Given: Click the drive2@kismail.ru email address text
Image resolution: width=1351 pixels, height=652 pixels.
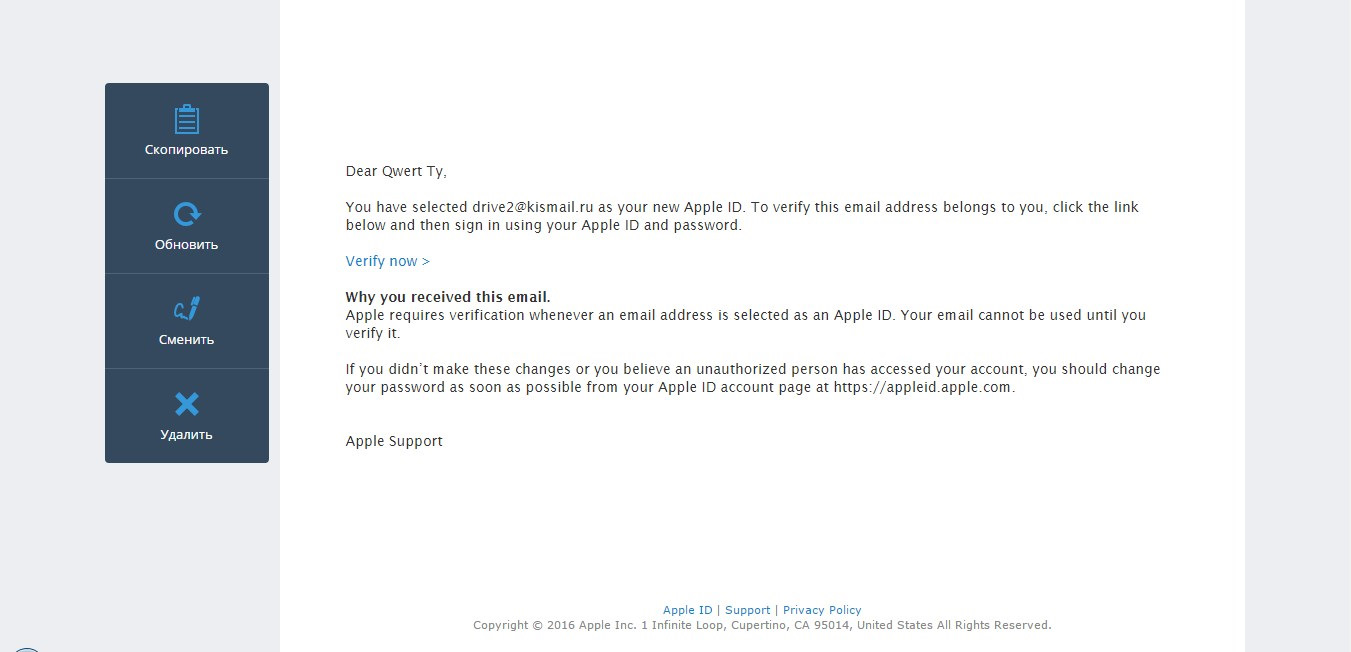Looking at the screenshot, I should point(533,207).
